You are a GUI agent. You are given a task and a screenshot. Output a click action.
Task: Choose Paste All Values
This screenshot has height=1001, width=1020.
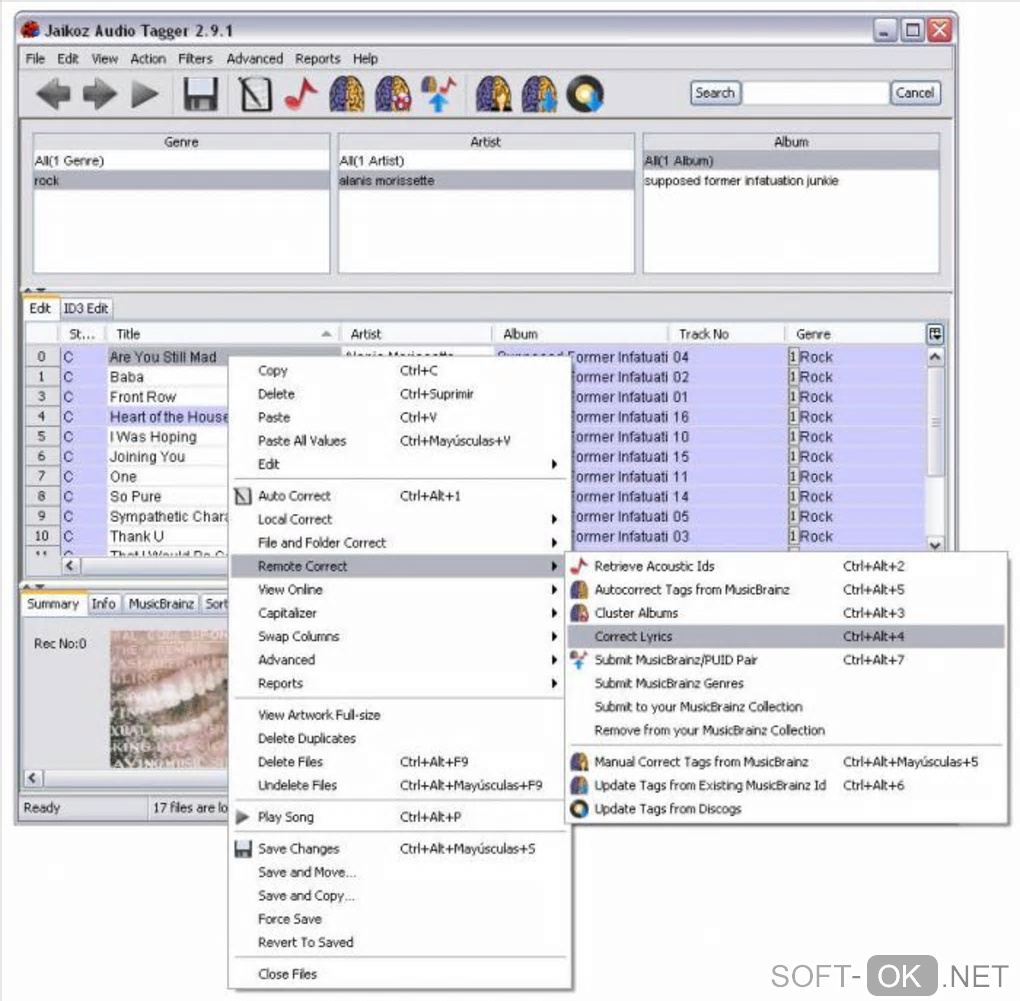pyautogui.click(x=302, y=440)
